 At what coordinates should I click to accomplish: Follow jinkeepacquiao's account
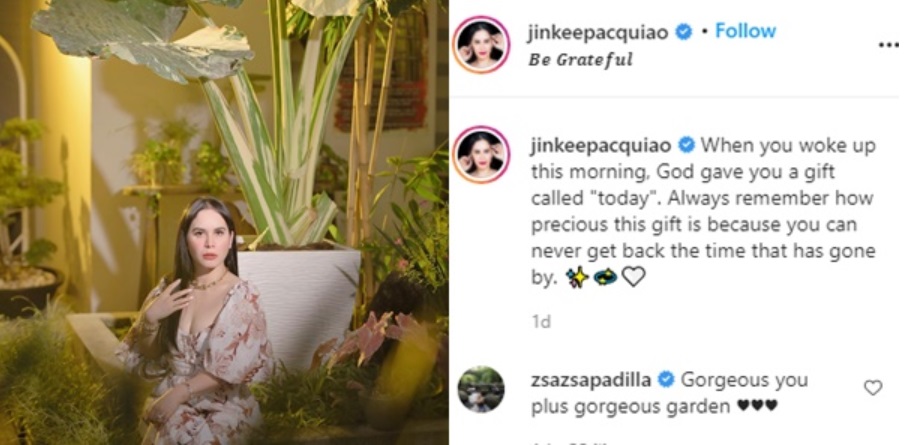point(746,31)
